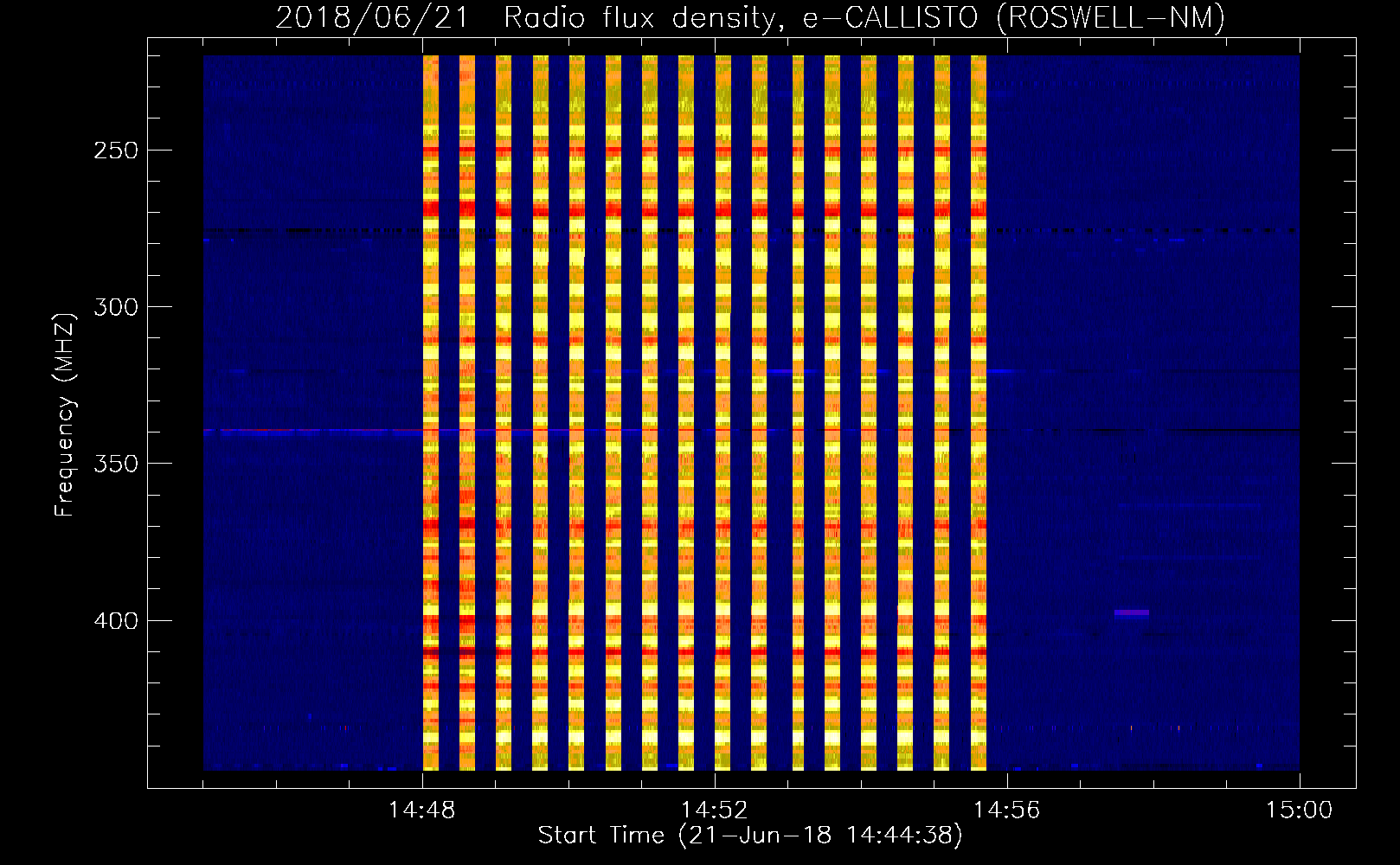Viewport: 1400px width, 865px height.
Task: Click the 350 frequency axis label
Action: pyautogui.click(x=116, y=464)
